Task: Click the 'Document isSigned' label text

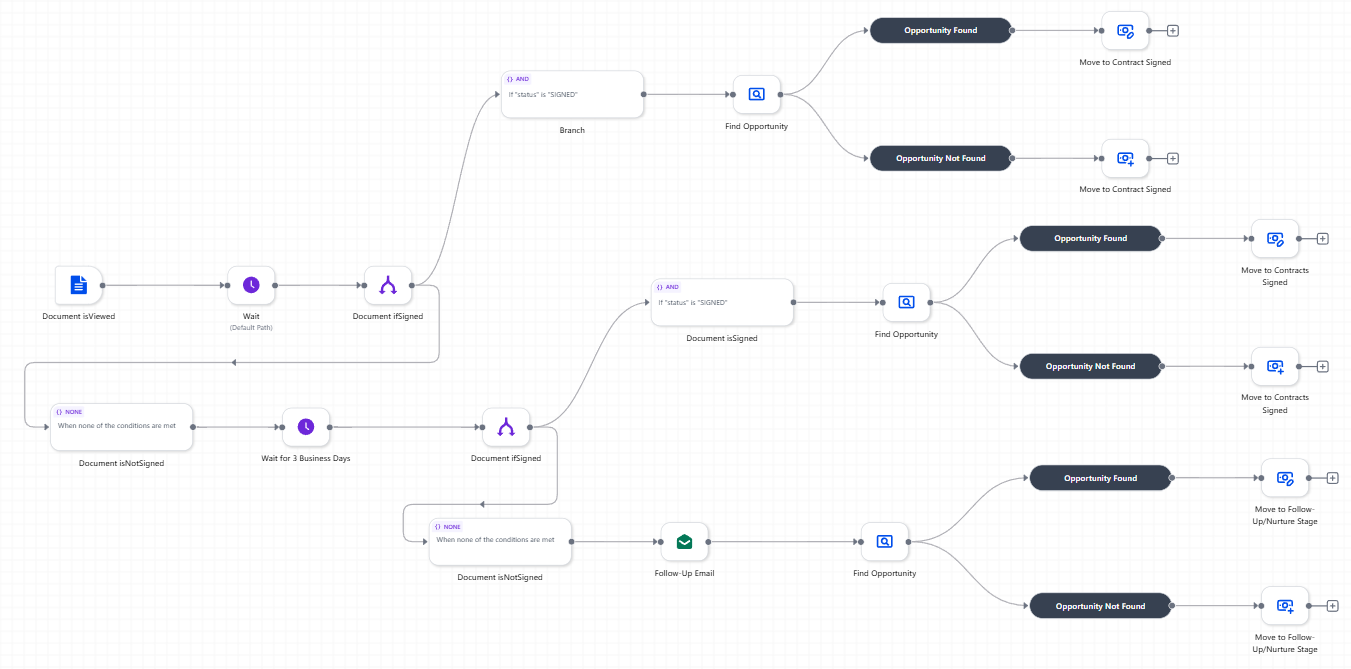Action: (722, 338)
